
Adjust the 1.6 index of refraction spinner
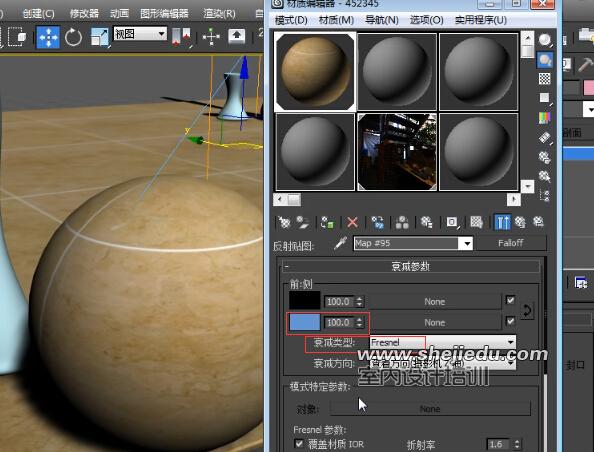tap(517, 444)
